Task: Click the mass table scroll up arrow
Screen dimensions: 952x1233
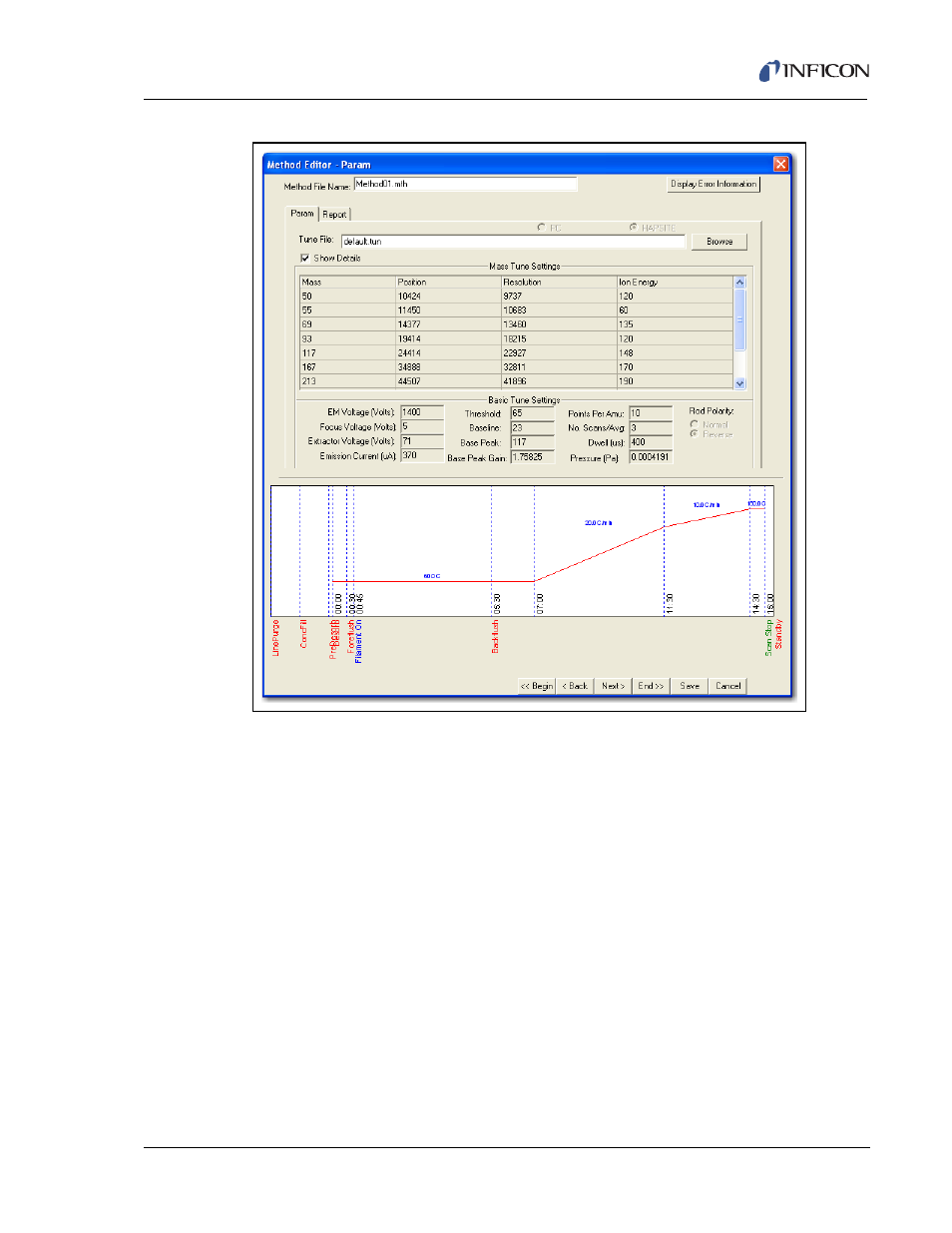Action: [x=740, y=283]
